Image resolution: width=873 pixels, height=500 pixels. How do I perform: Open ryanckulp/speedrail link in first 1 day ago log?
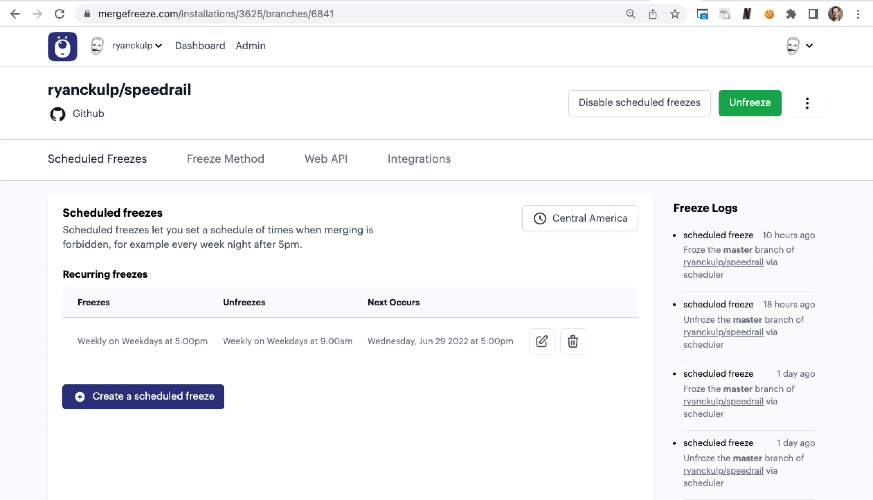(723, 401)
